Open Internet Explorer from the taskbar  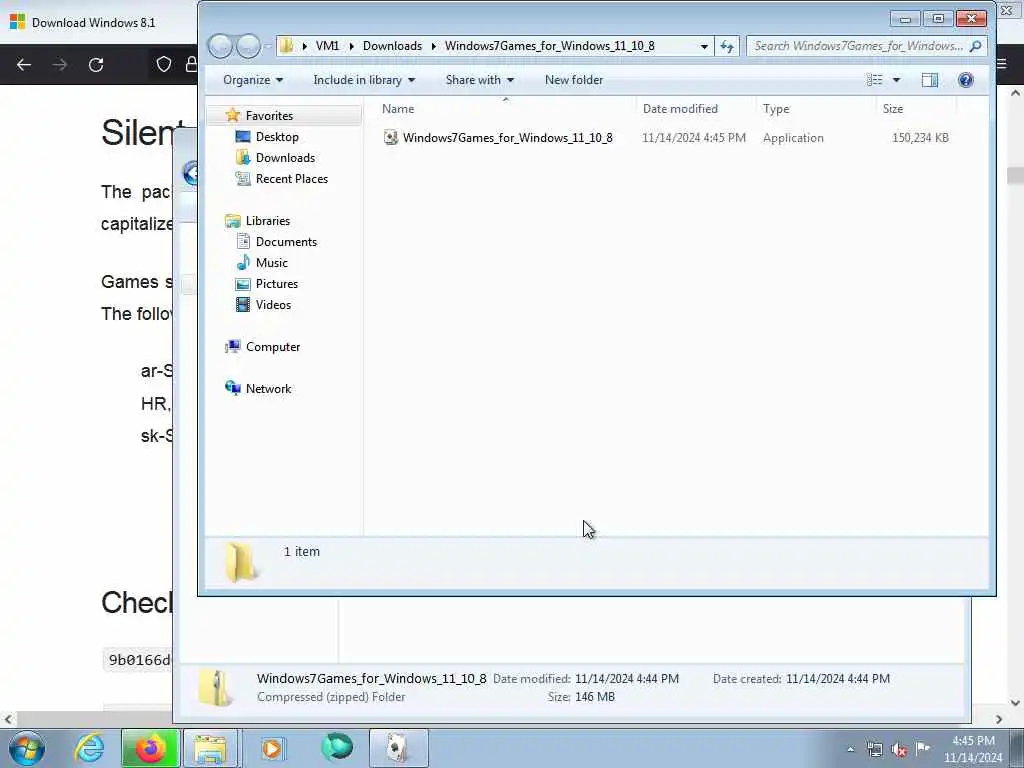89,748
